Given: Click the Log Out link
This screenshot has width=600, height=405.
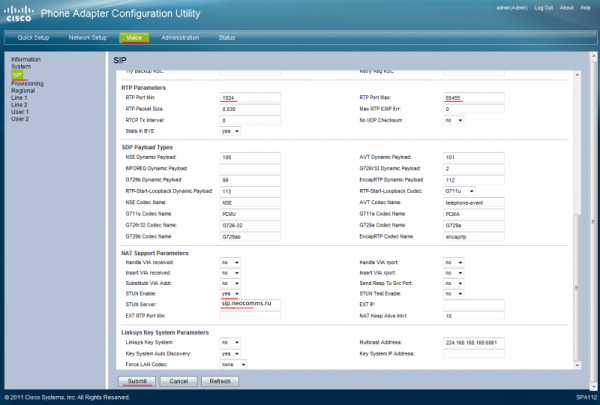Looking at the screenshot, I should pos(544,6).
